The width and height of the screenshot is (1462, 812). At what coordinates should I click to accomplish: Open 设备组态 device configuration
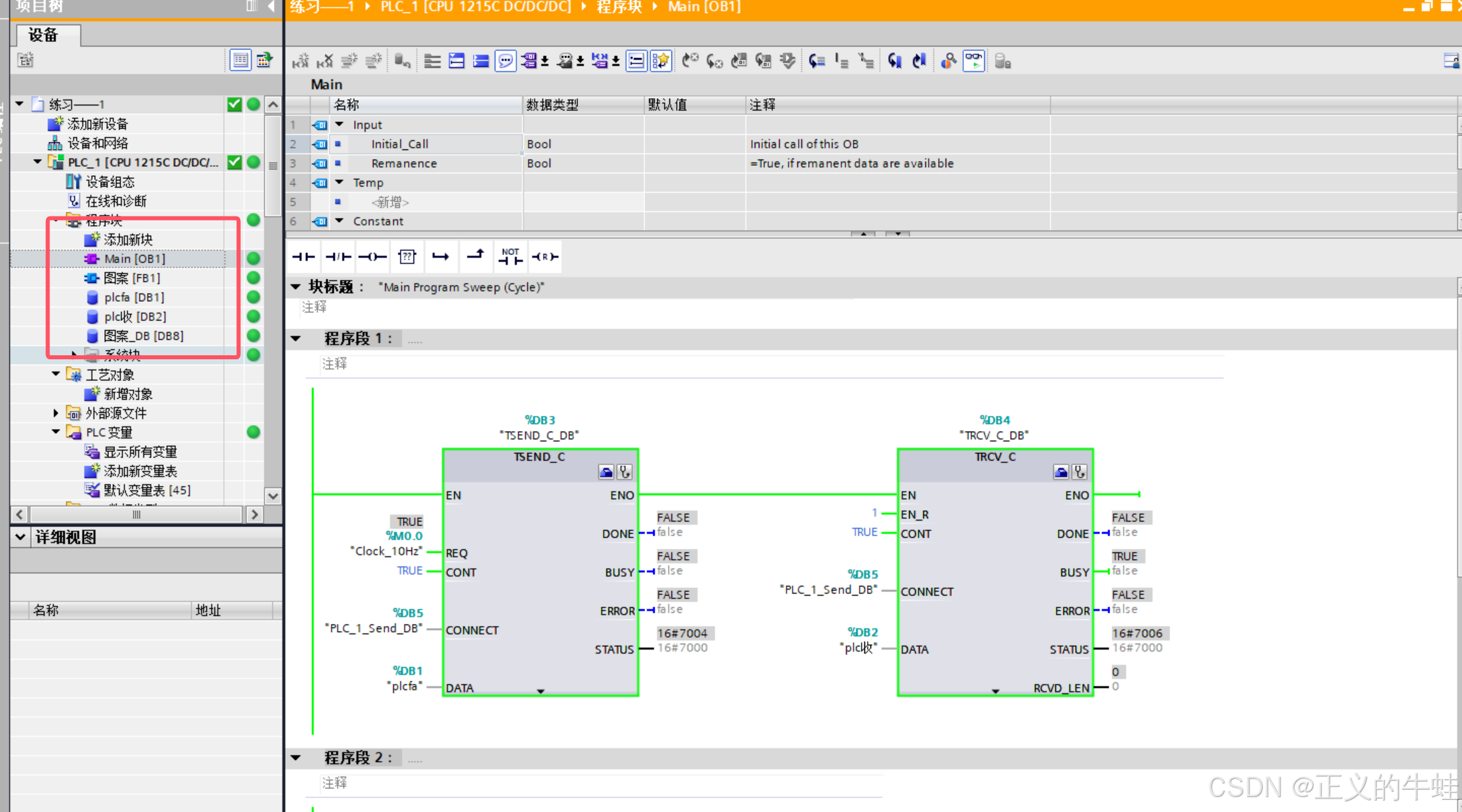point(110,182)
